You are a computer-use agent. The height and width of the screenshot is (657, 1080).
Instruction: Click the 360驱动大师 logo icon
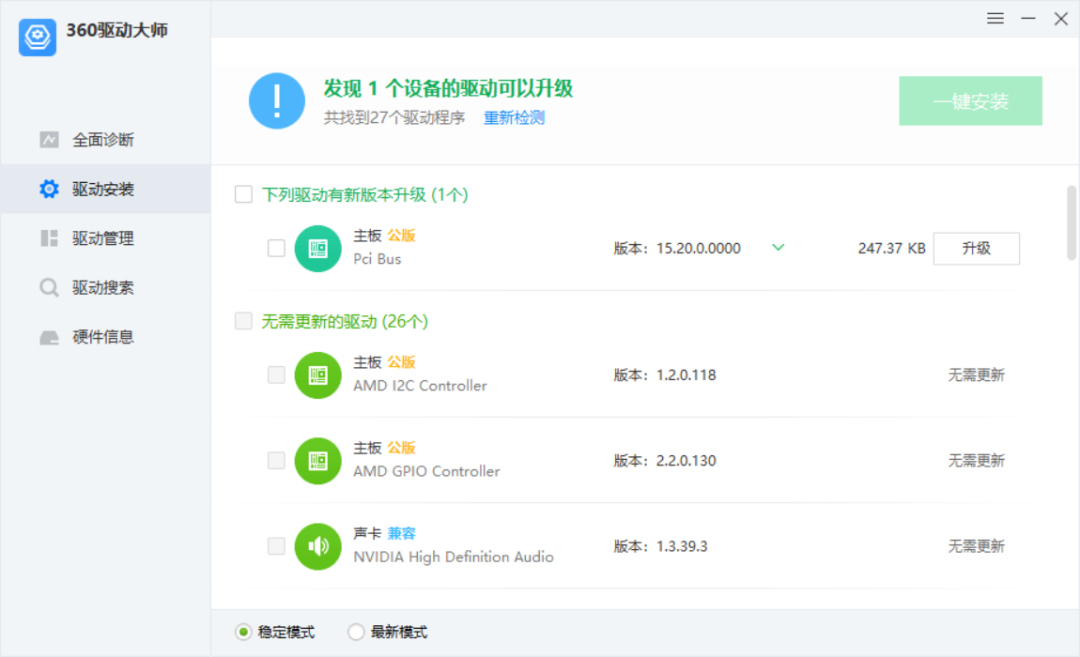point(37,37)
